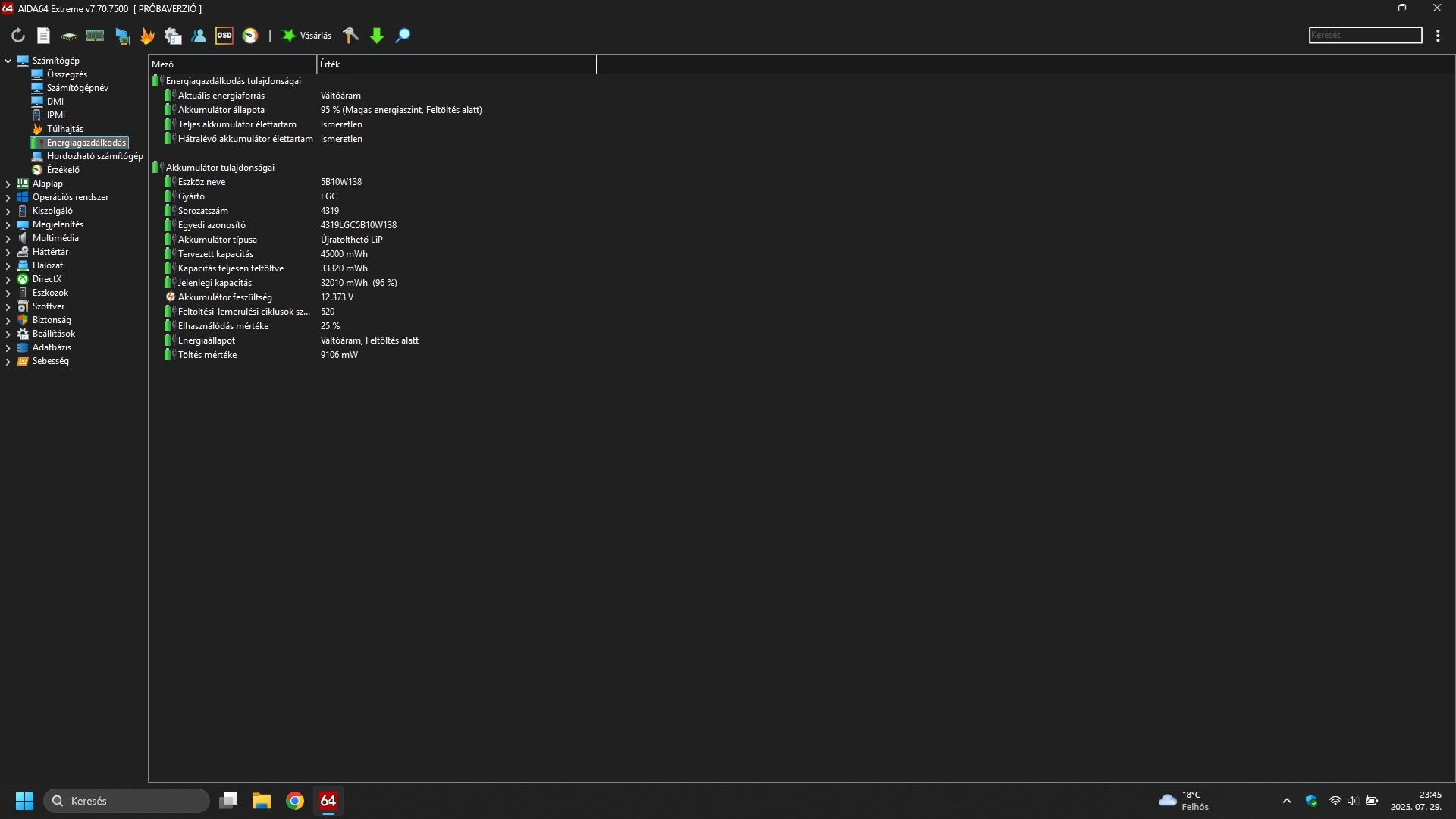Expand the Multimédia node
The image size is (1456, 819).
(8, 238)
